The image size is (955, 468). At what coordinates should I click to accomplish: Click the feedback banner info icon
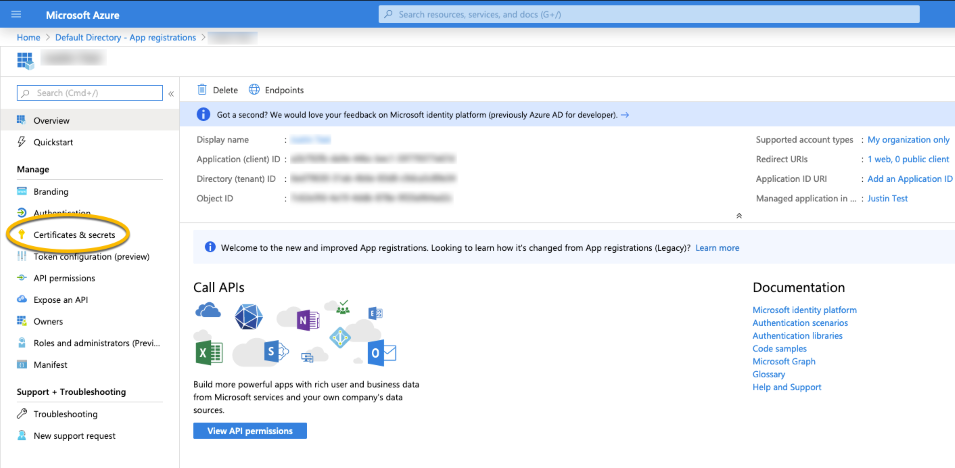pyautogui.click(x=203, y=114)
